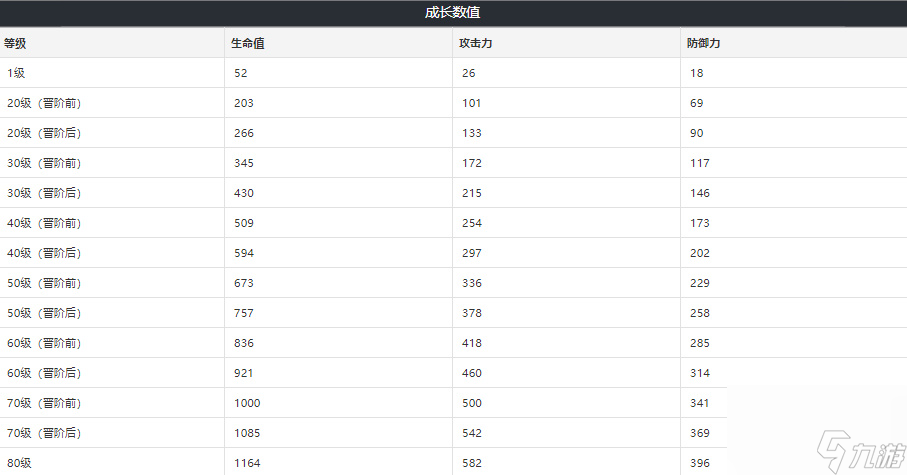This screenshot has width=907, height=475.
Task: Click the 防御力 column header
Action: (703, 43)
